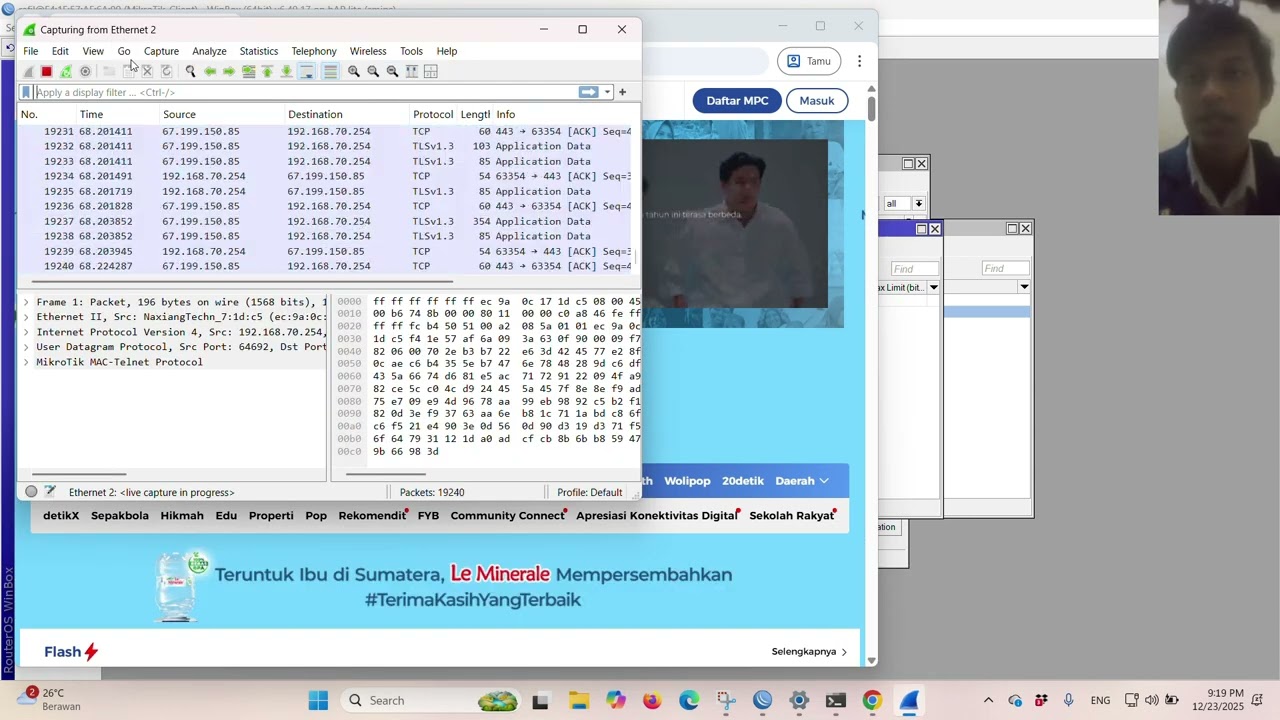
Task: Open the 'all' dropdown in WinBox
Action: tap(918, 203)
